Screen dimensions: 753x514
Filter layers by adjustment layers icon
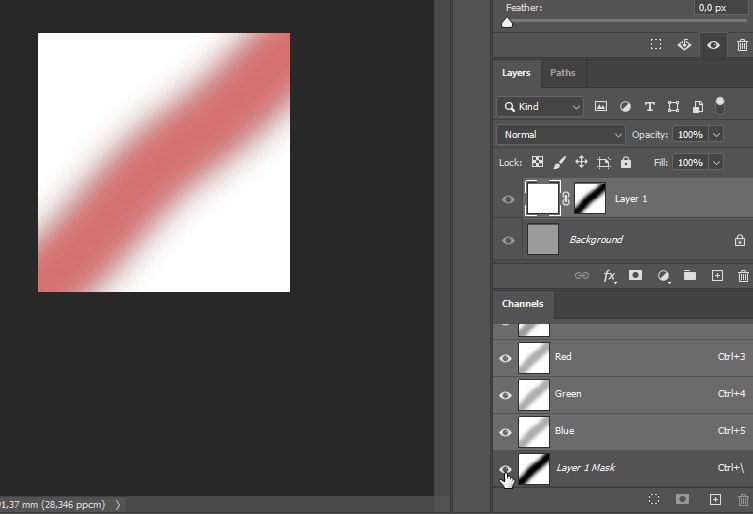[625, 106]
